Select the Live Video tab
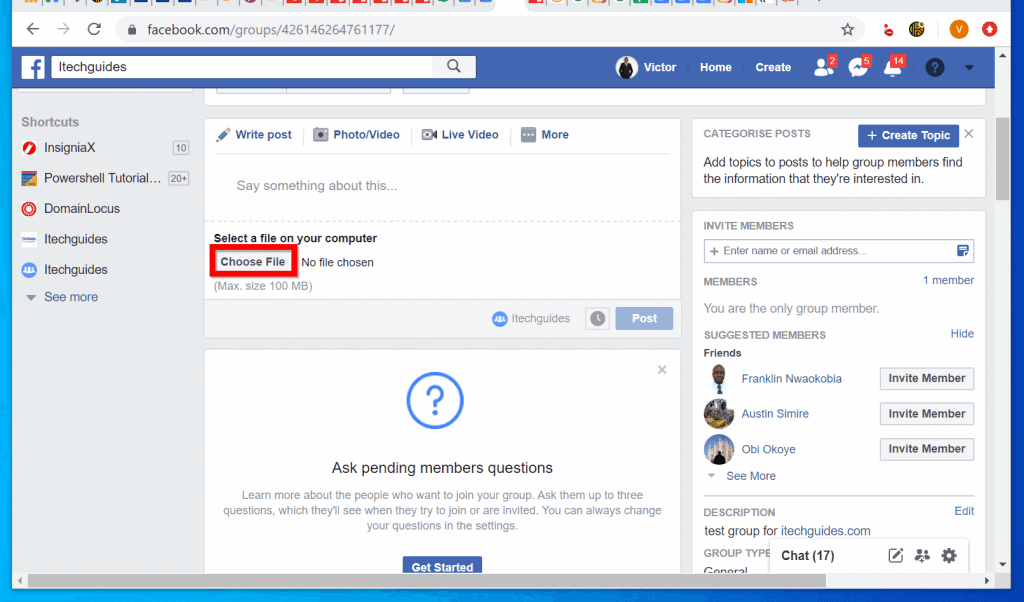Image resolution: width=1024 pixels, height=602 pixels. click(460, 135)
